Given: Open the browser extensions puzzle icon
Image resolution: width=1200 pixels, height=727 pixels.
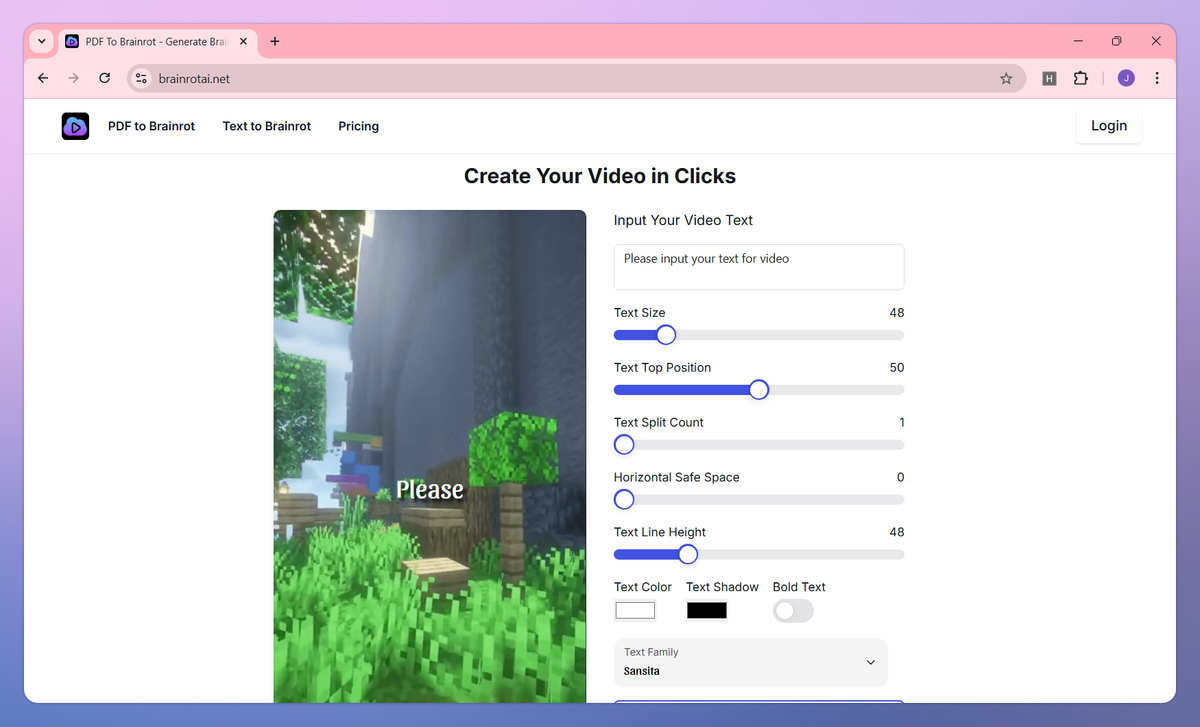Looking at the screenshot, I should click(1081, 77).
